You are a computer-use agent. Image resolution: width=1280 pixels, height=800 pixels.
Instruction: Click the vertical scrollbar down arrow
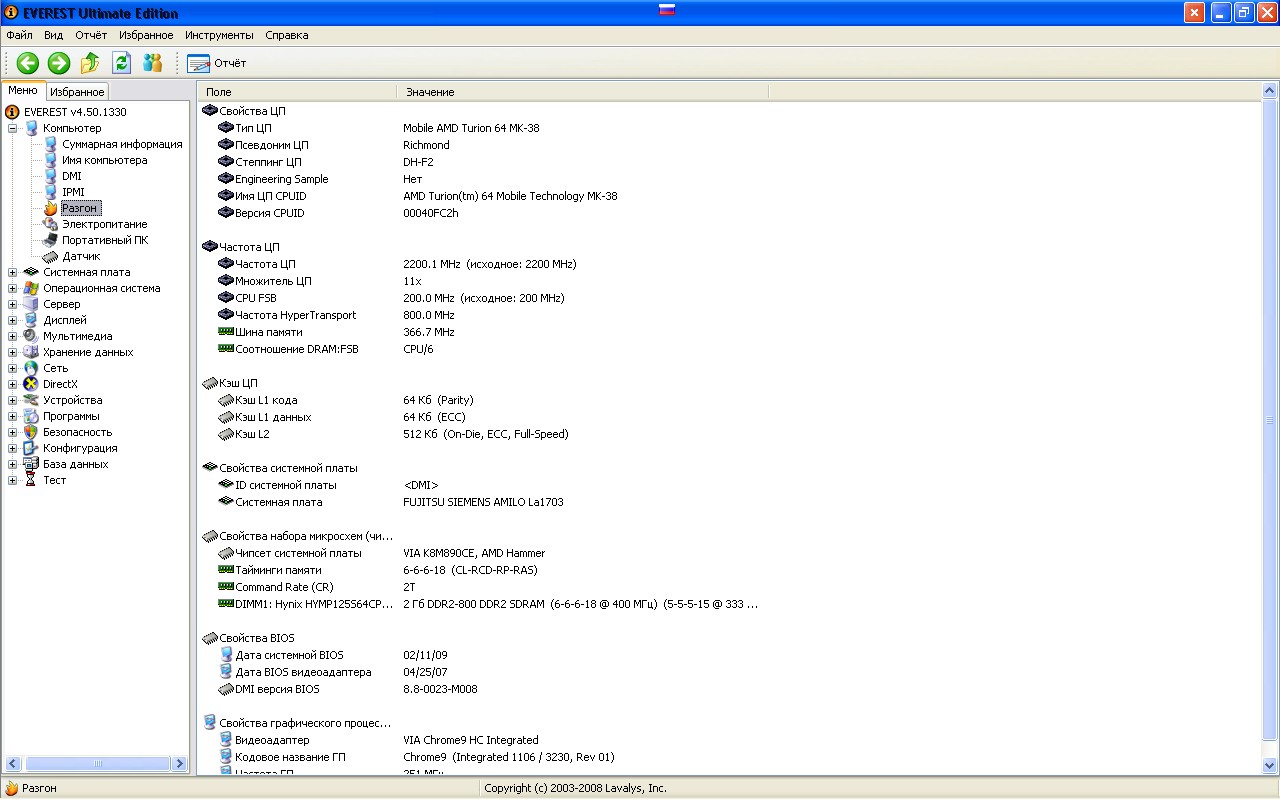[1270, 765]
